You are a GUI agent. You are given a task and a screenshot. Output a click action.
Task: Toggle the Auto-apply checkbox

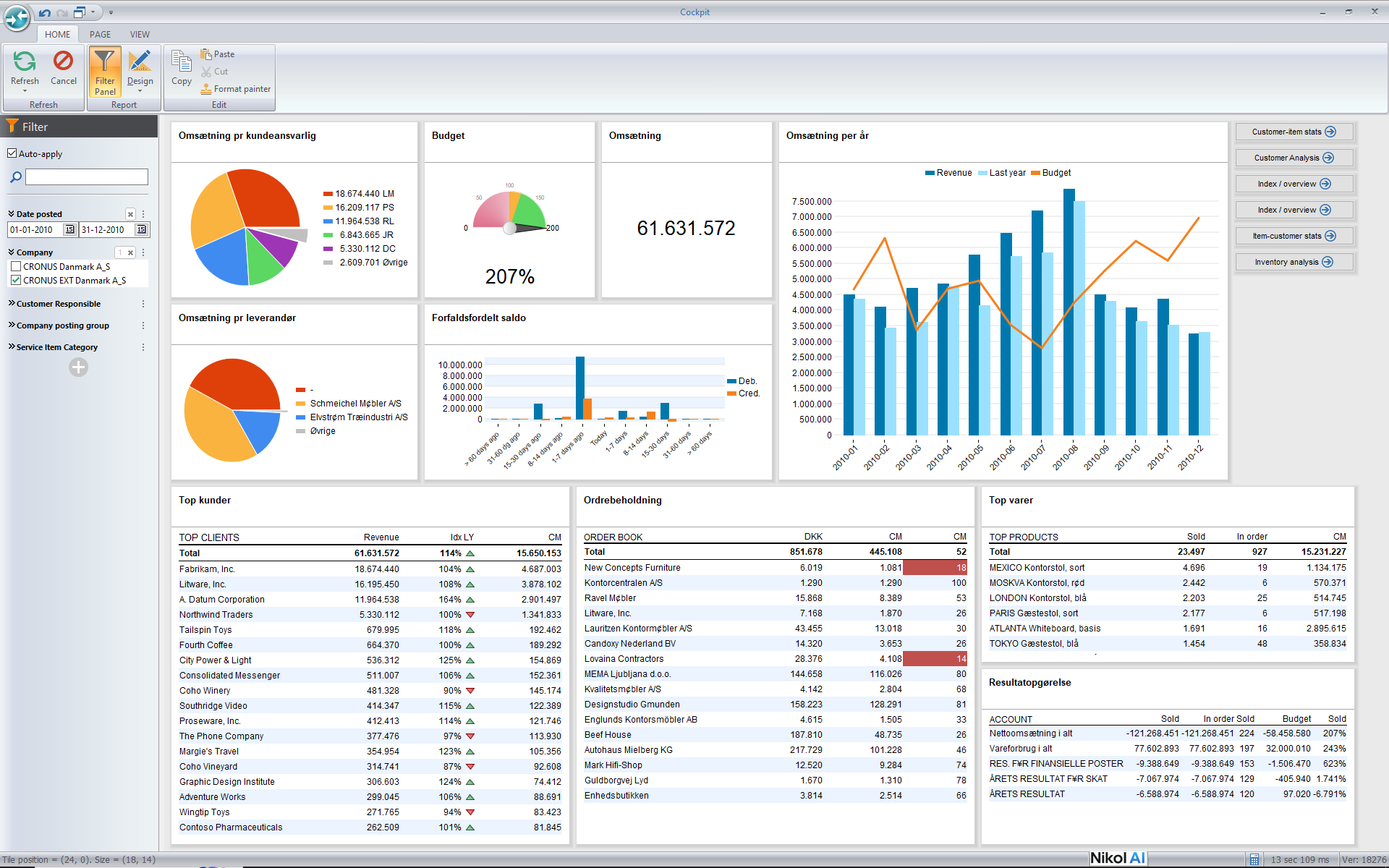point(12,153)
